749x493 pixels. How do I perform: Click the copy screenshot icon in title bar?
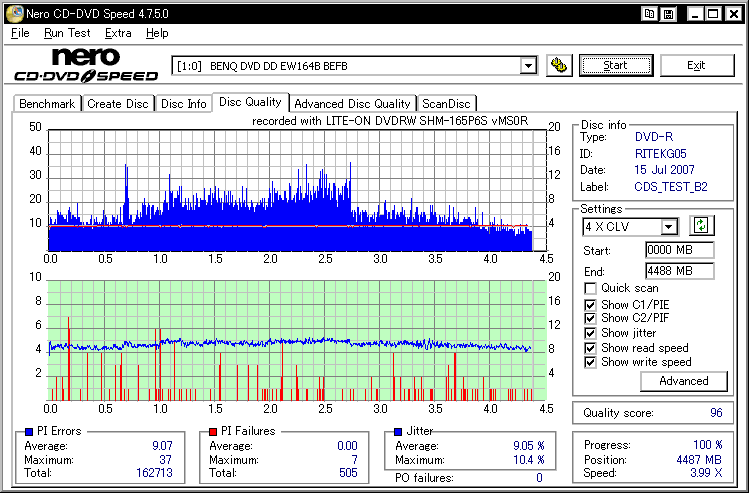coord(649,14)
